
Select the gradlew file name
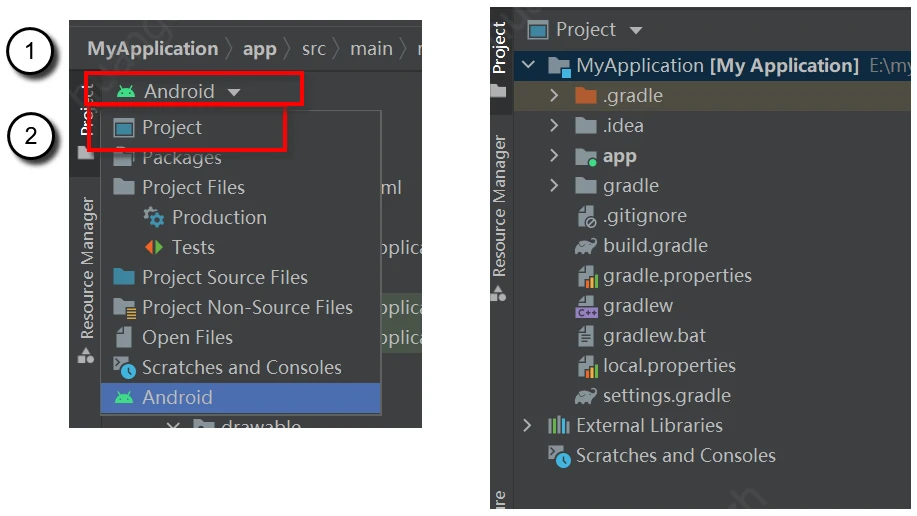coord(638,306)
